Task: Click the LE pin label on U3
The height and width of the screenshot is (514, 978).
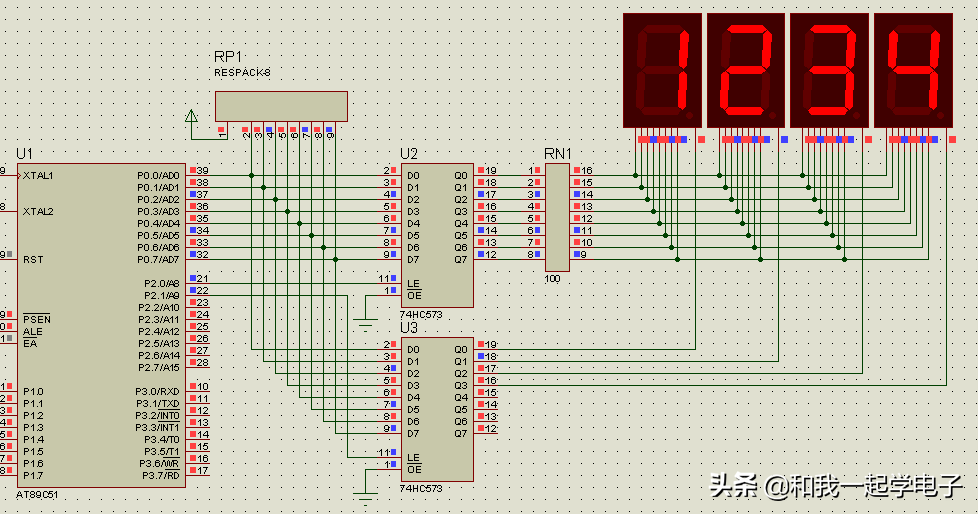Action: click(414, 457)
